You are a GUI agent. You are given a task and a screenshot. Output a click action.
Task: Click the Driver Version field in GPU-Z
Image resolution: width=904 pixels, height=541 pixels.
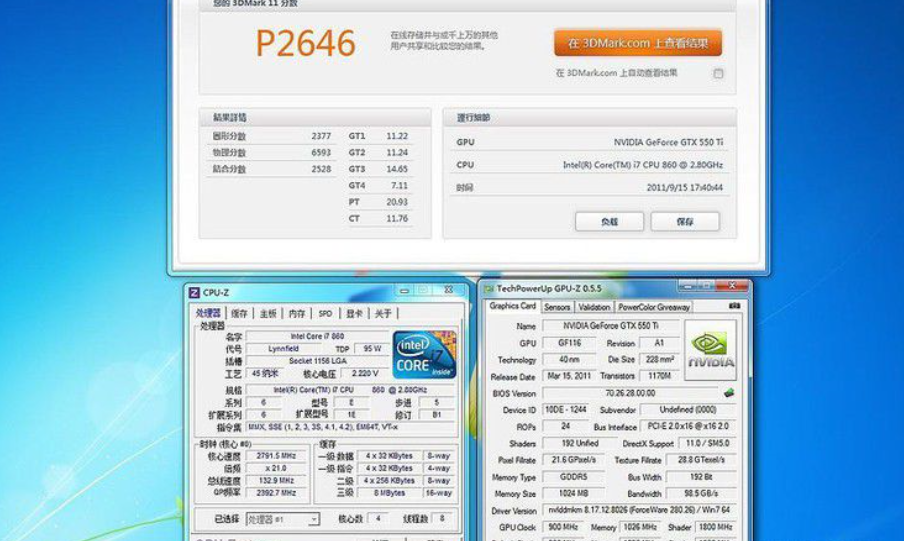pos(639,510)
